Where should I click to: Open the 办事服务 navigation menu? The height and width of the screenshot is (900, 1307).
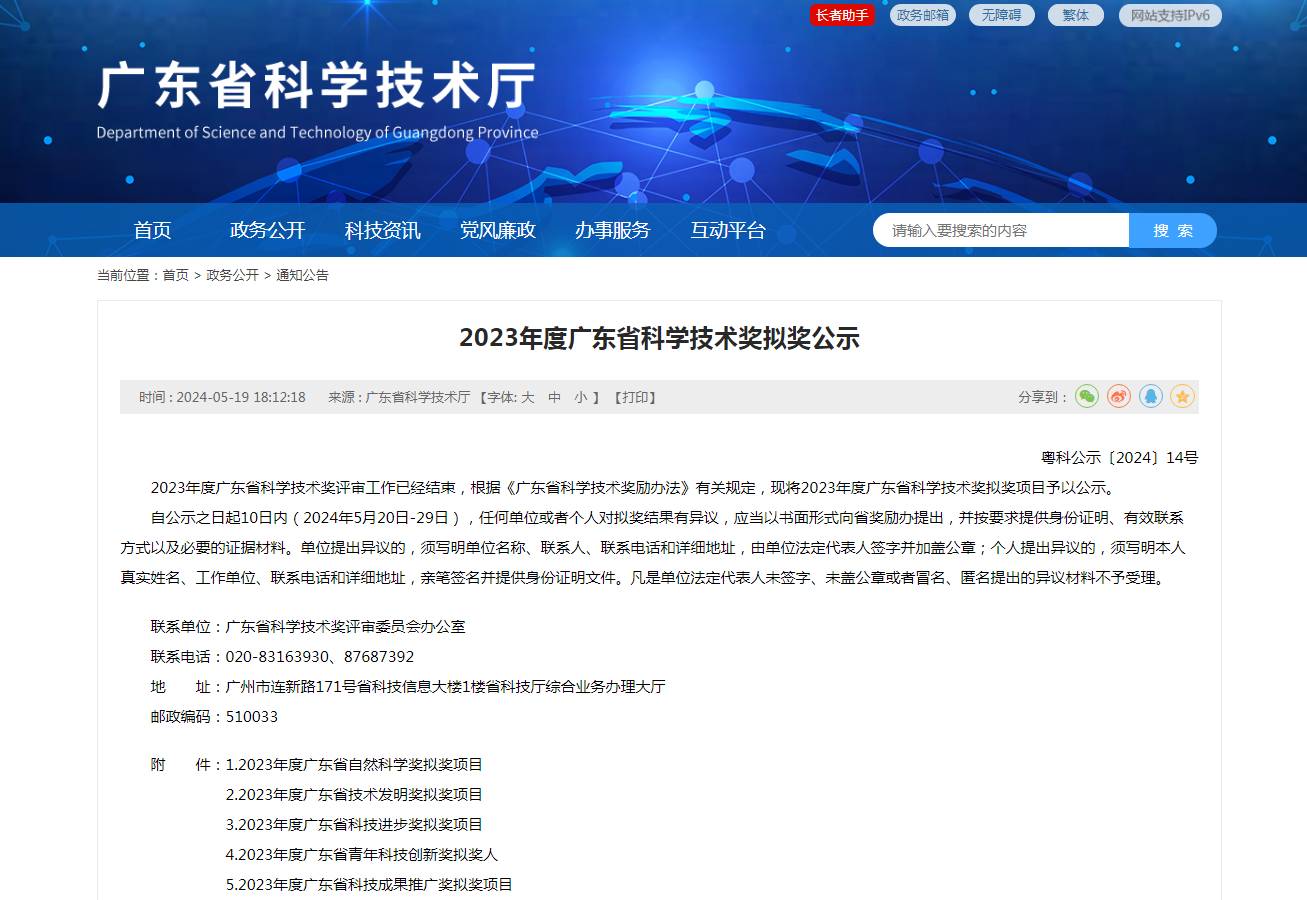point(613,230)
